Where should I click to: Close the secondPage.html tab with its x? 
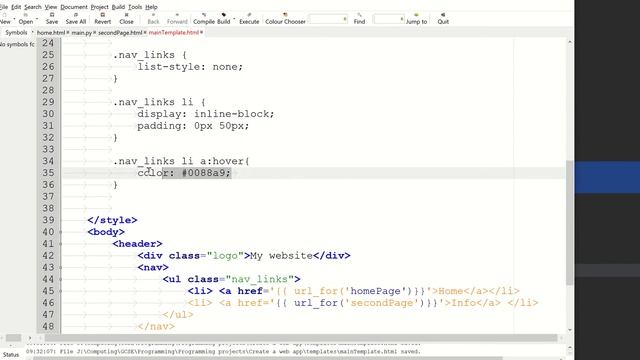tap(145, 32)
